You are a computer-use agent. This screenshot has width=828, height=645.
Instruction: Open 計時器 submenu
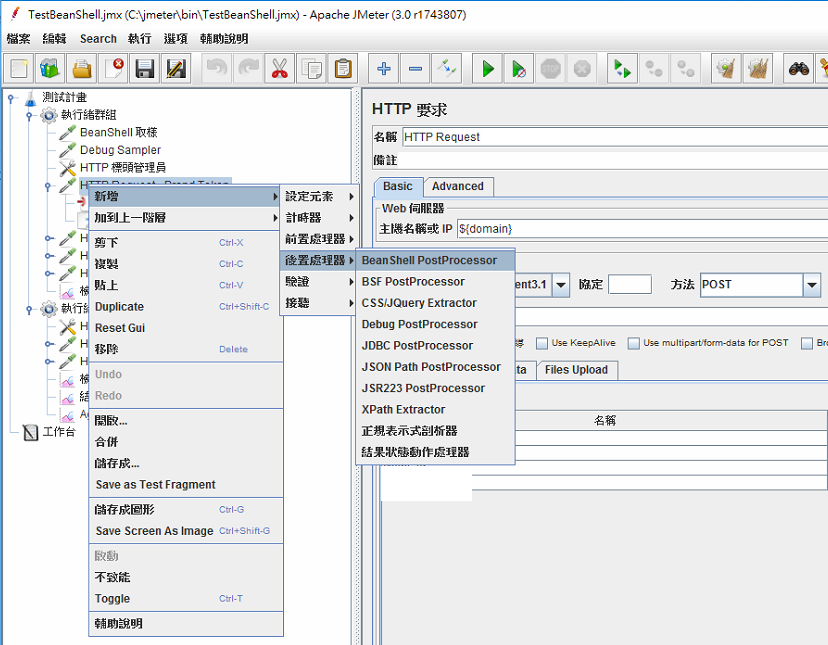pyautogui.click(x=319, y=218)
